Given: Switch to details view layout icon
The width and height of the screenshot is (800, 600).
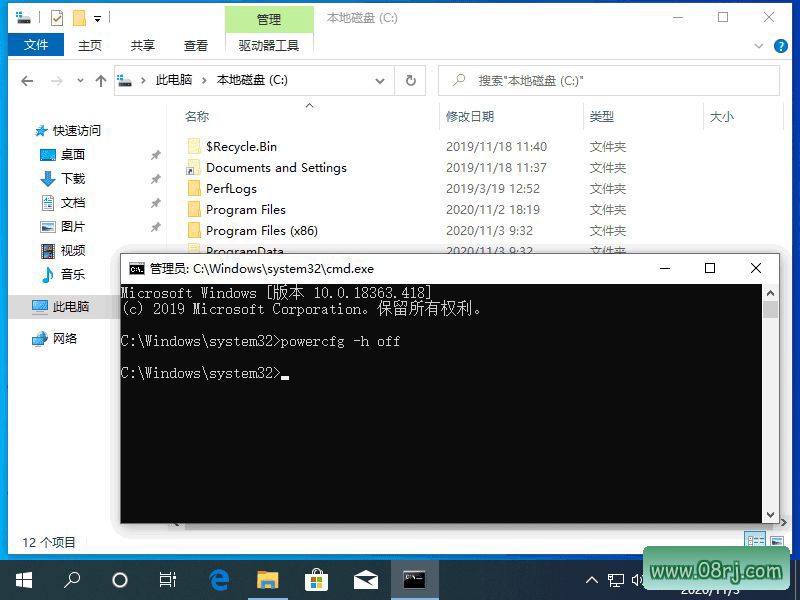Looking at the screenshot, I should pyautogui.click(x=755, y=540).
